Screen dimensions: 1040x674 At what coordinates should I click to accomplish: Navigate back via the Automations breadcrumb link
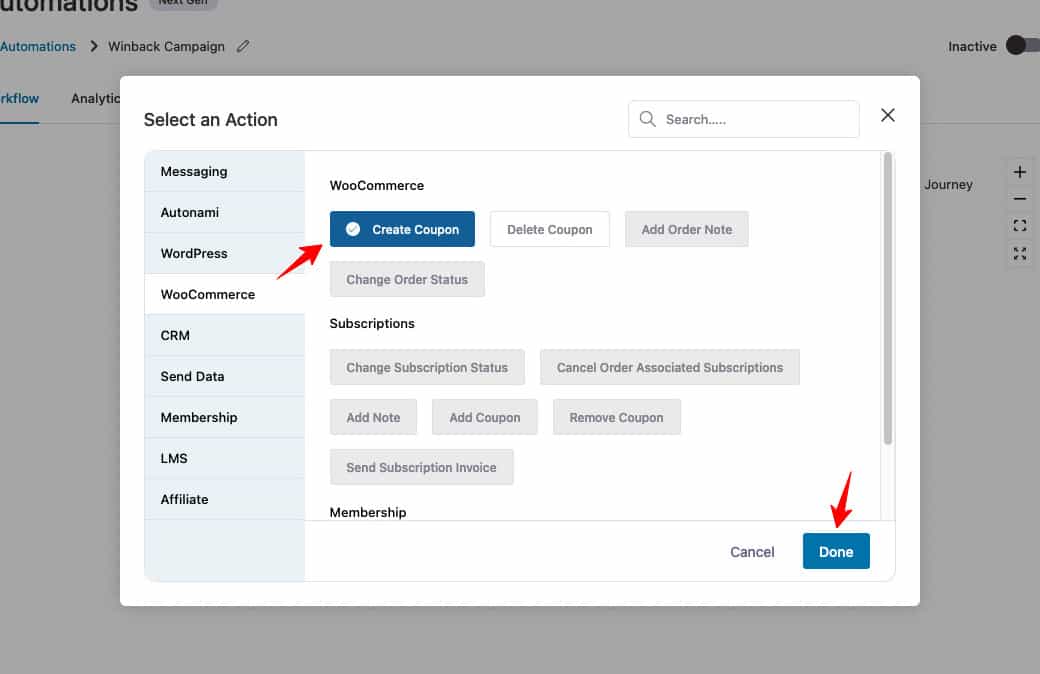tap(38, 46)
